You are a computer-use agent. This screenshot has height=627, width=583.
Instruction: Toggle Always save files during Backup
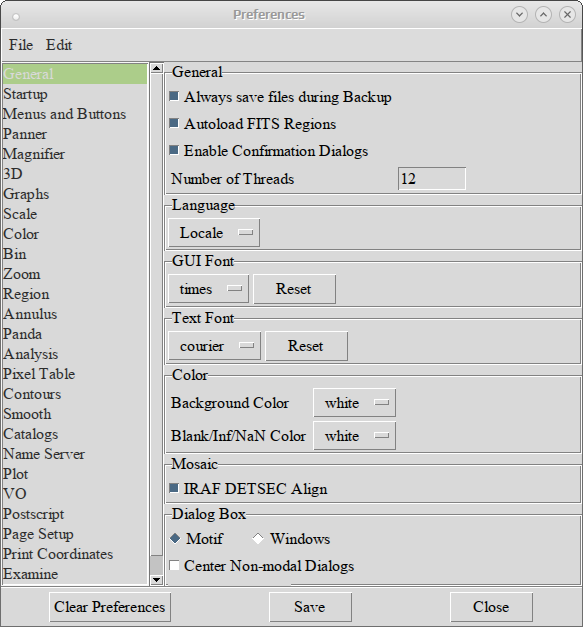coord(174,96)
